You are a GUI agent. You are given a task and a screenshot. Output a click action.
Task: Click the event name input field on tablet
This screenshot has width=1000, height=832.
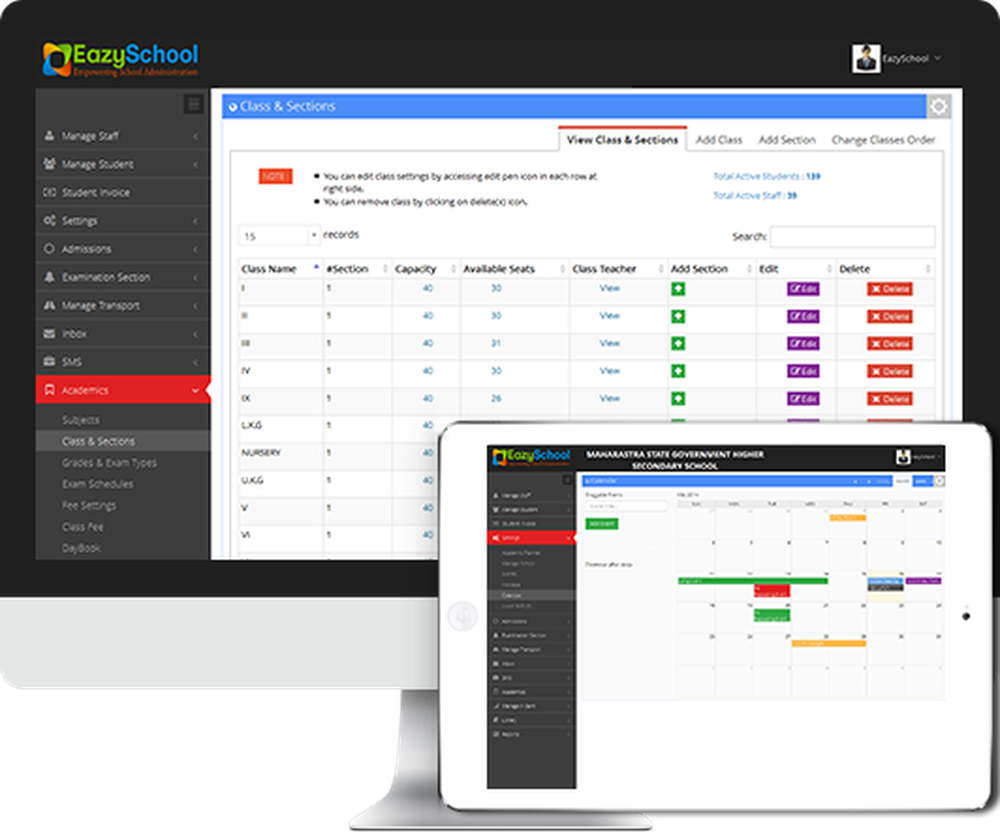626,506
